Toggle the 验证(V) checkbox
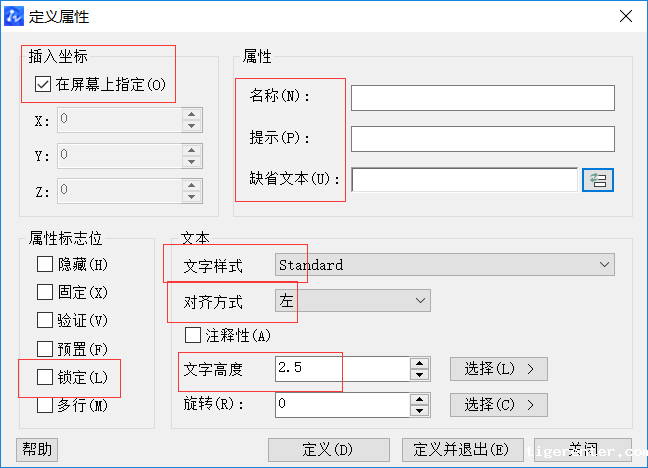Image resolution: width=648 pixels, height=468 pixels. coord(45,321)
